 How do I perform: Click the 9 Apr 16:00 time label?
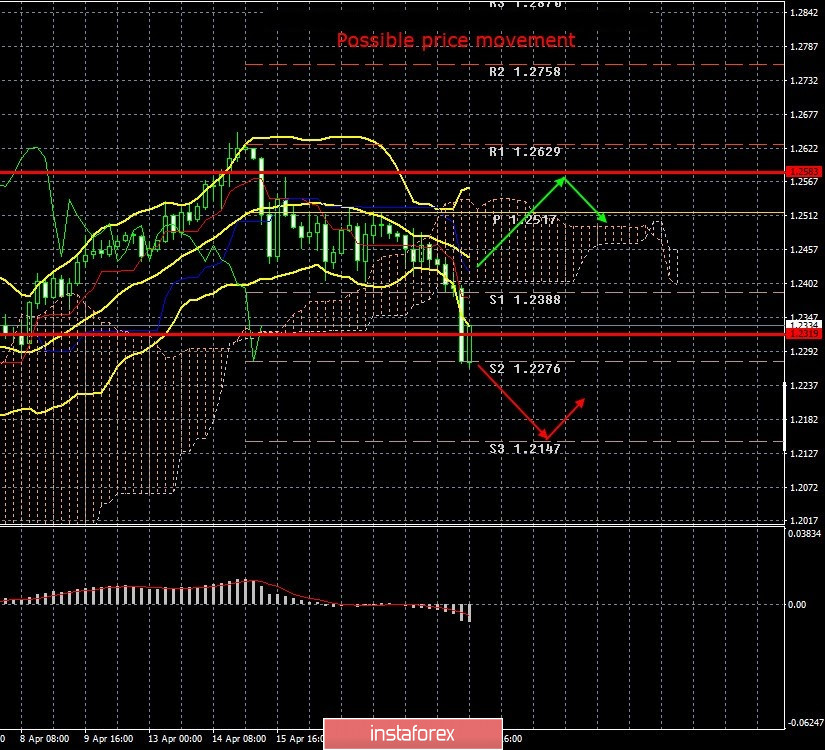109,738
